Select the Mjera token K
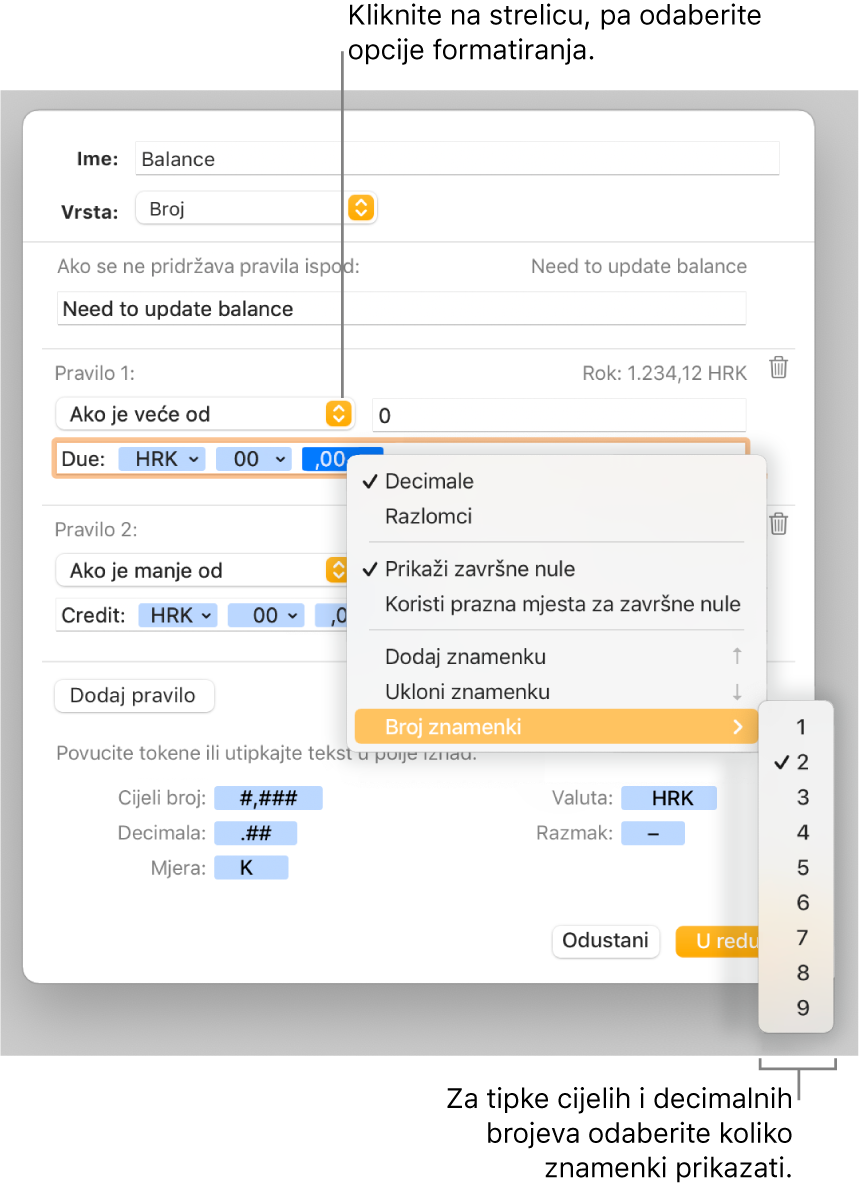 tap(251, 868)
